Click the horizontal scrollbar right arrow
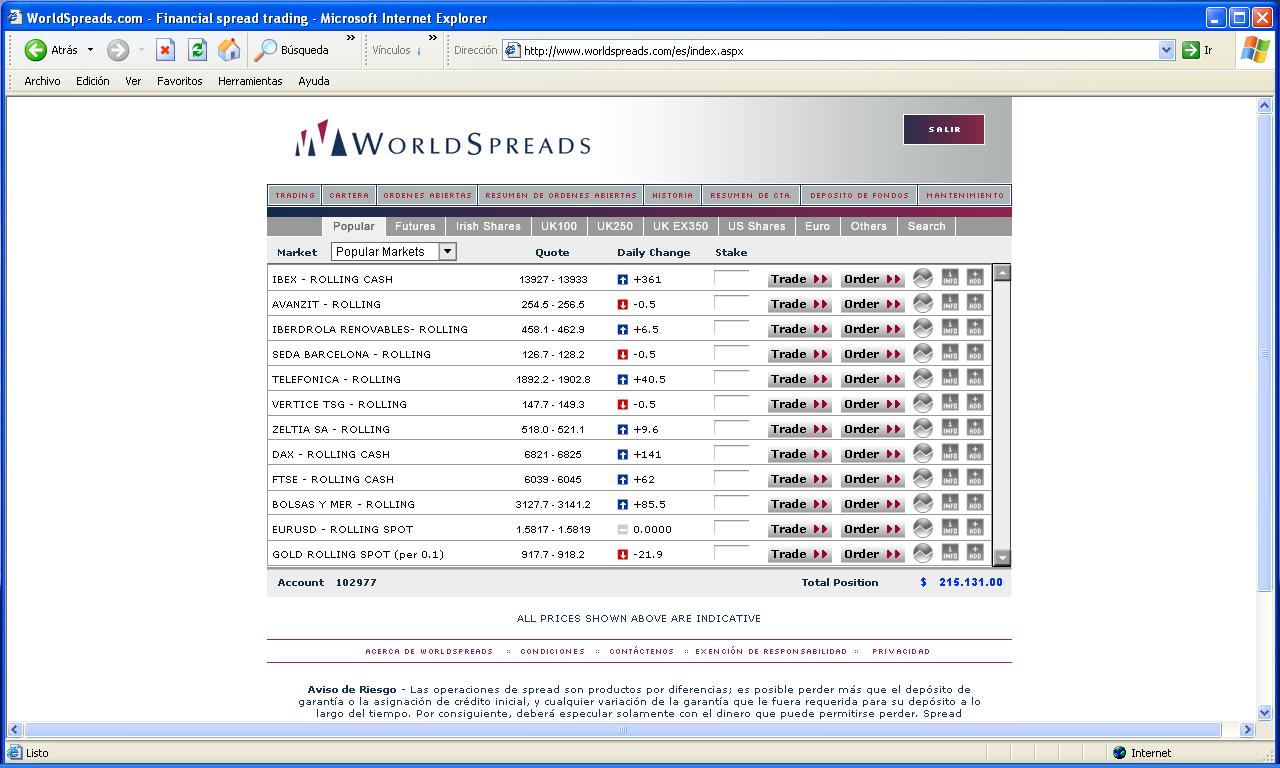 [1247, 730]
